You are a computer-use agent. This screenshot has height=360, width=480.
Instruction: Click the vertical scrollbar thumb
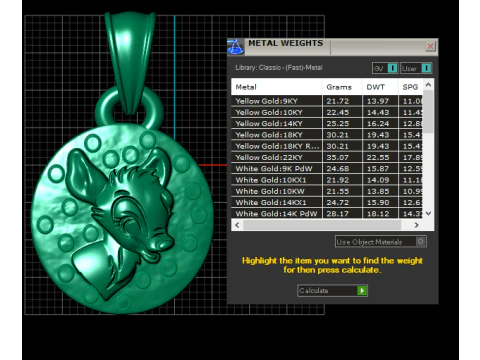point(429,112)
